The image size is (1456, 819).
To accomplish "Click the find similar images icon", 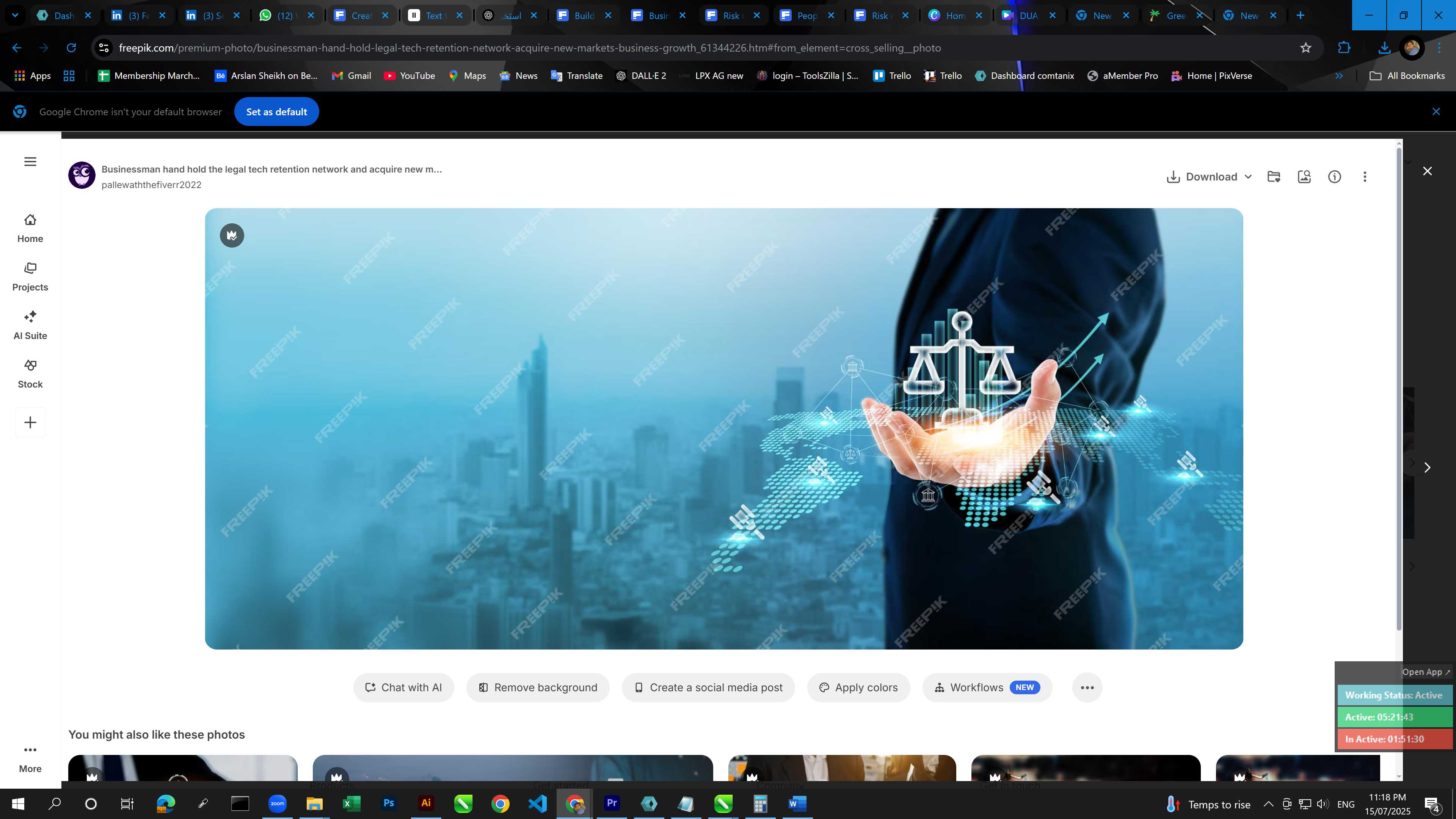I will point(1304,177).
